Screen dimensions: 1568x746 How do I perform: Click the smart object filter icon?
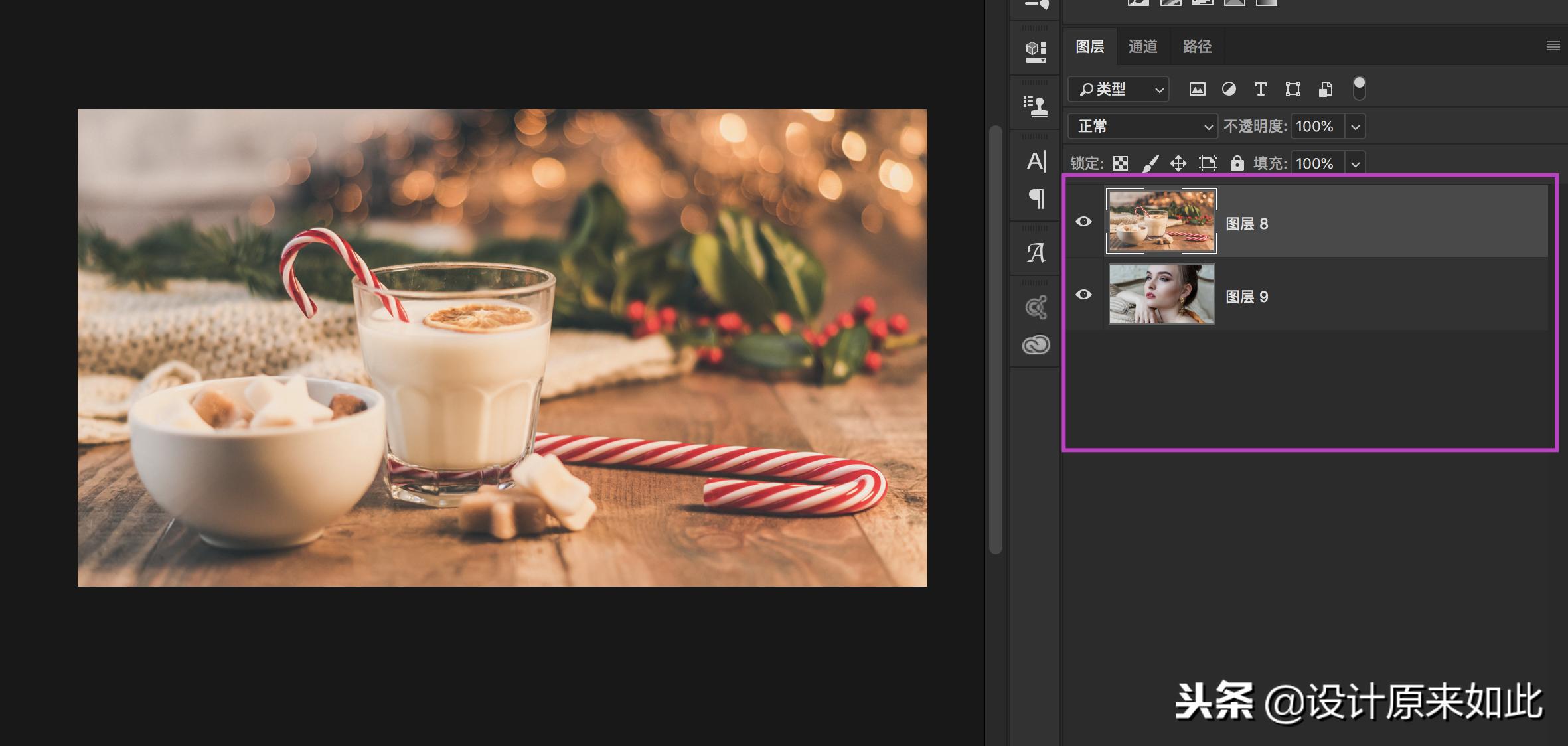pyautogui.click(x=1325, y=89)
